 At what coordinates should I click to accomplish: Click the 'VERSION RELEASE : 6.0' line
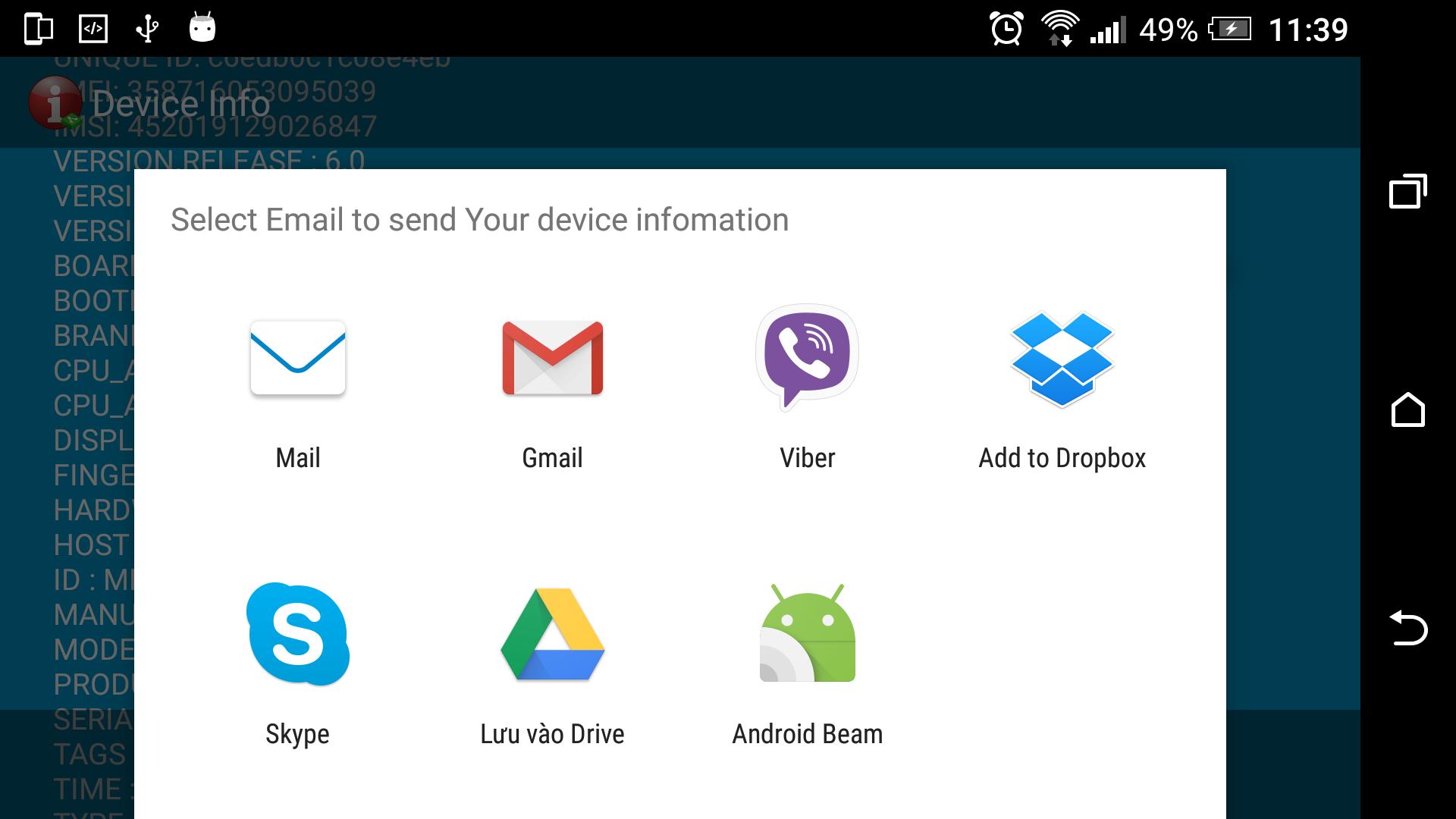(209, 161)
